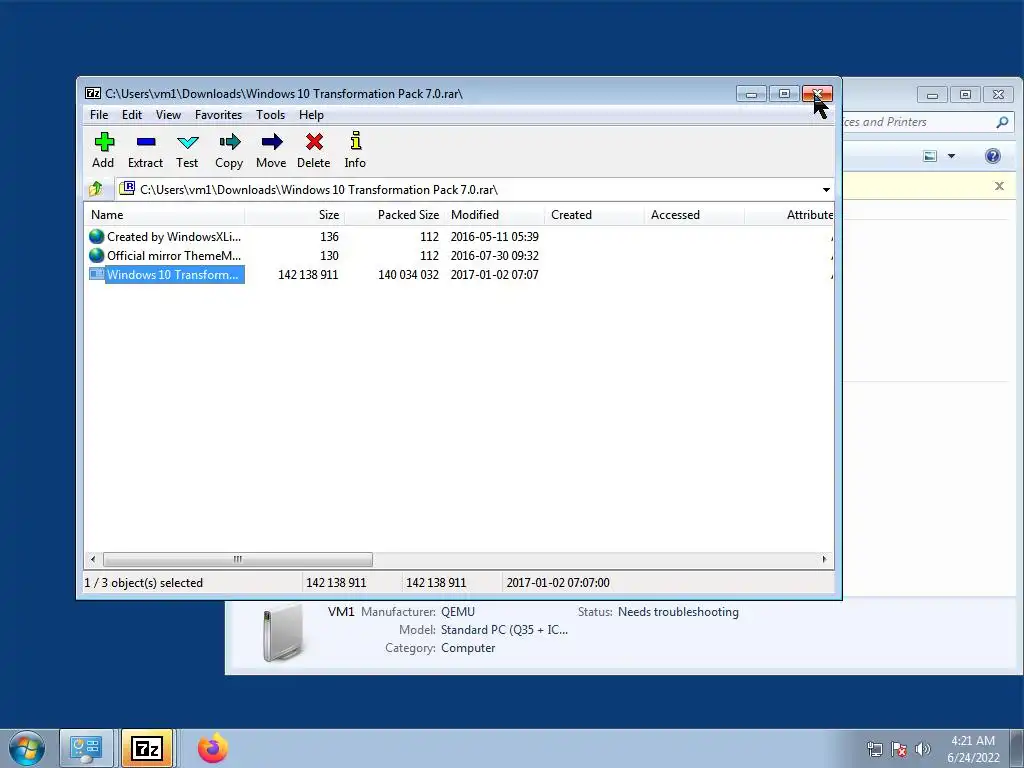Click help icon in Devices and Printers window

[993, 156]
